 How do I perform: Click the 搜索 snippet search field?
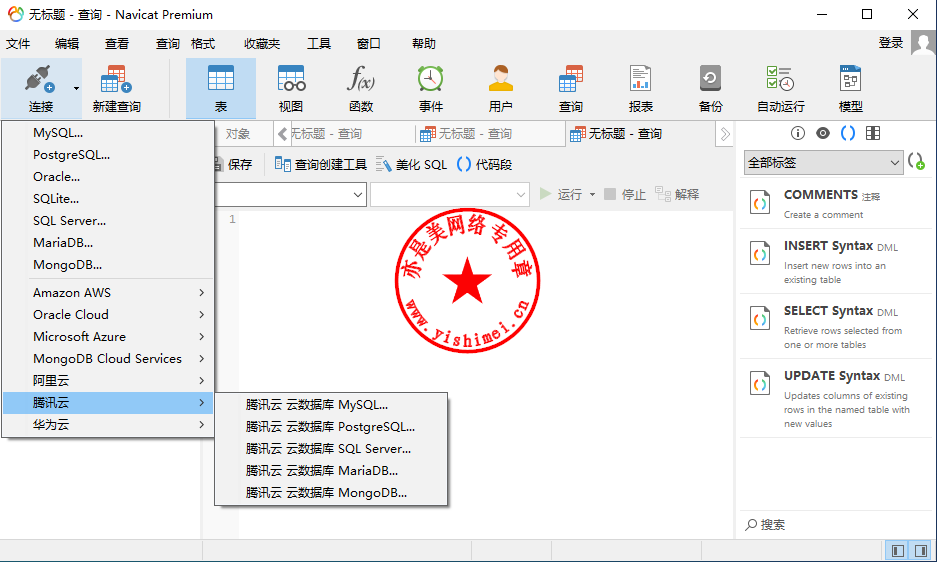834,524
